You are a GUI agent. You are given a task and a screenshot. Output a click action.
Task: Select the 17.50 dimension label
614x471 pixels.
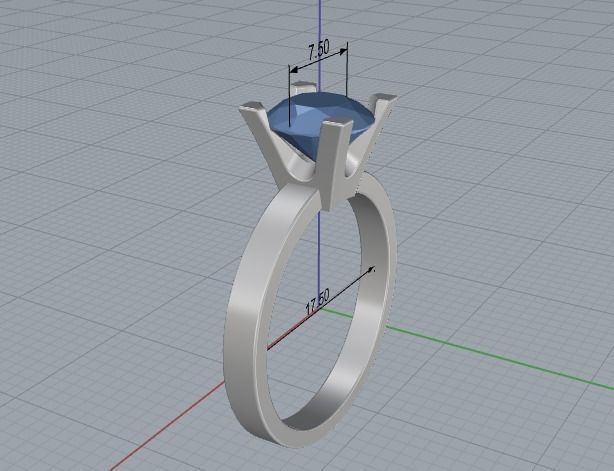pyautogui.click(x=318, y=301)
